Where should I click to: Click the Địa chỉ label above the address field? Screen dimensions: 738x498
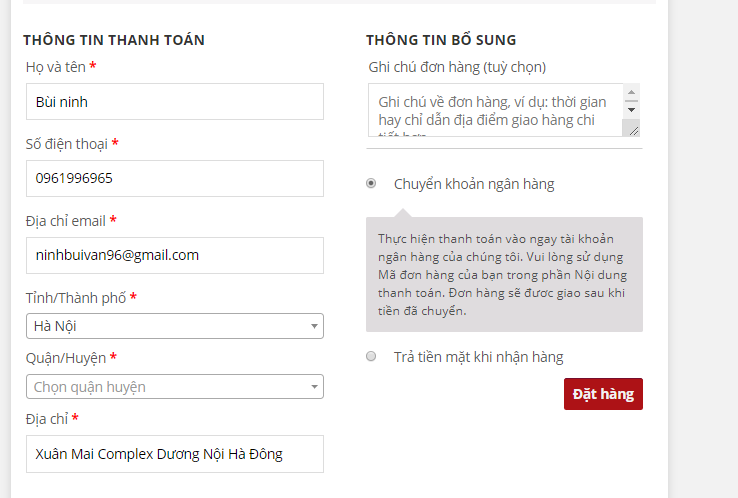(46, 418)
